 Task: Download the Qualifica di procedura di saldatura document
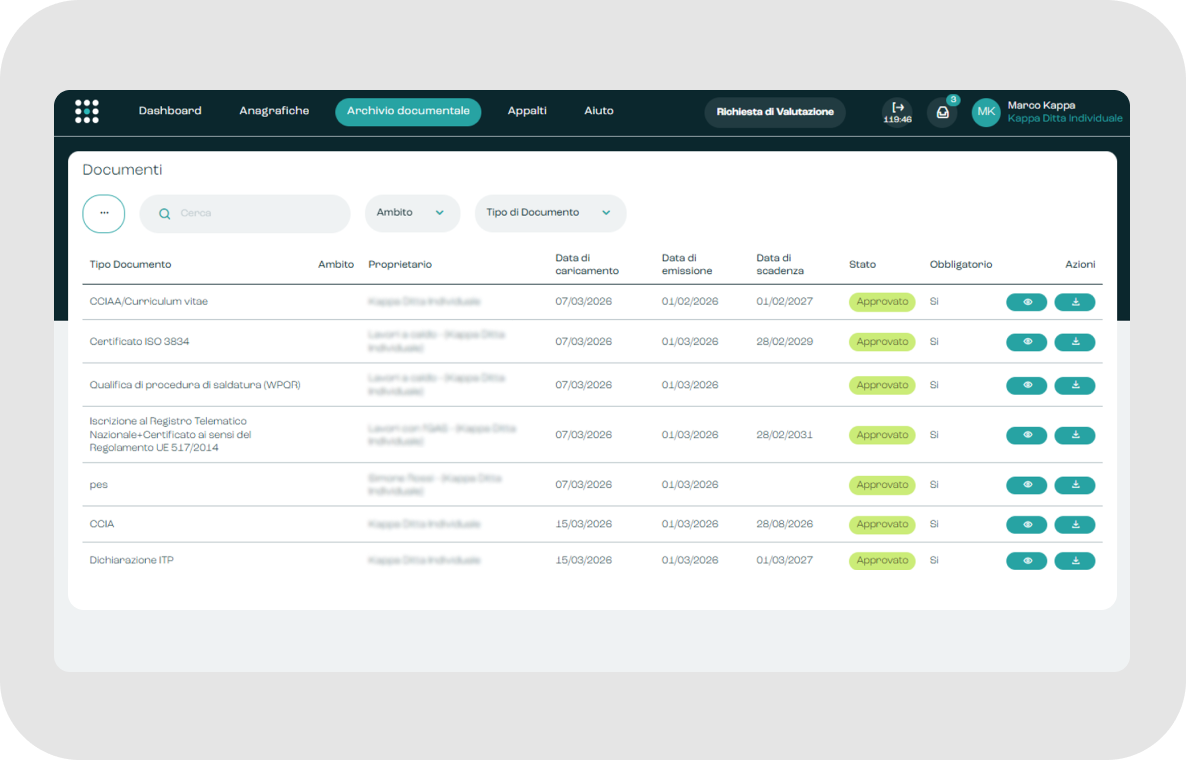tap(1075, 386)
